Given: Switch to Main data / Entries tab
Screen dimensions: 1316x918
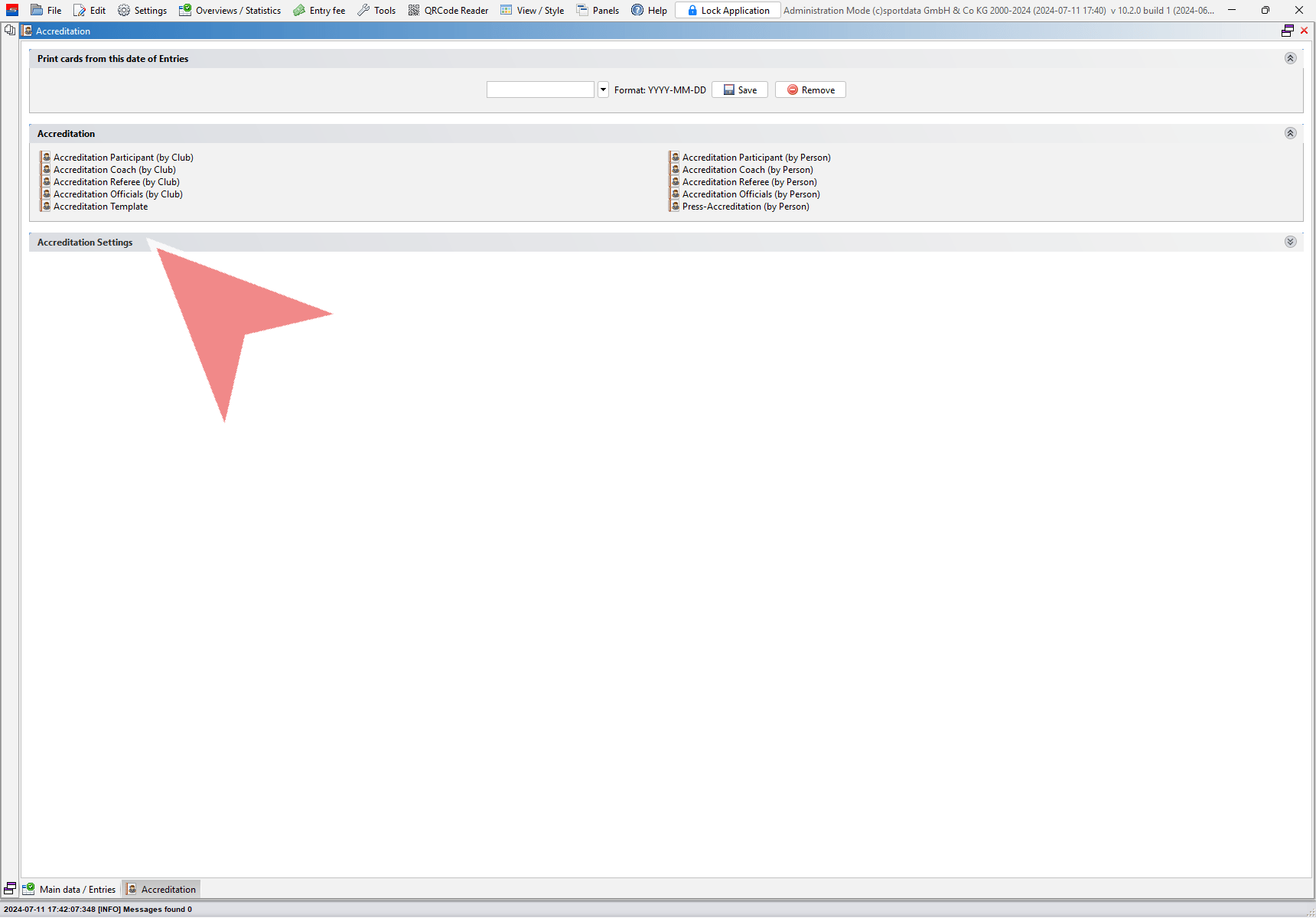Looking at the screenshot, I should coord(70,890).
